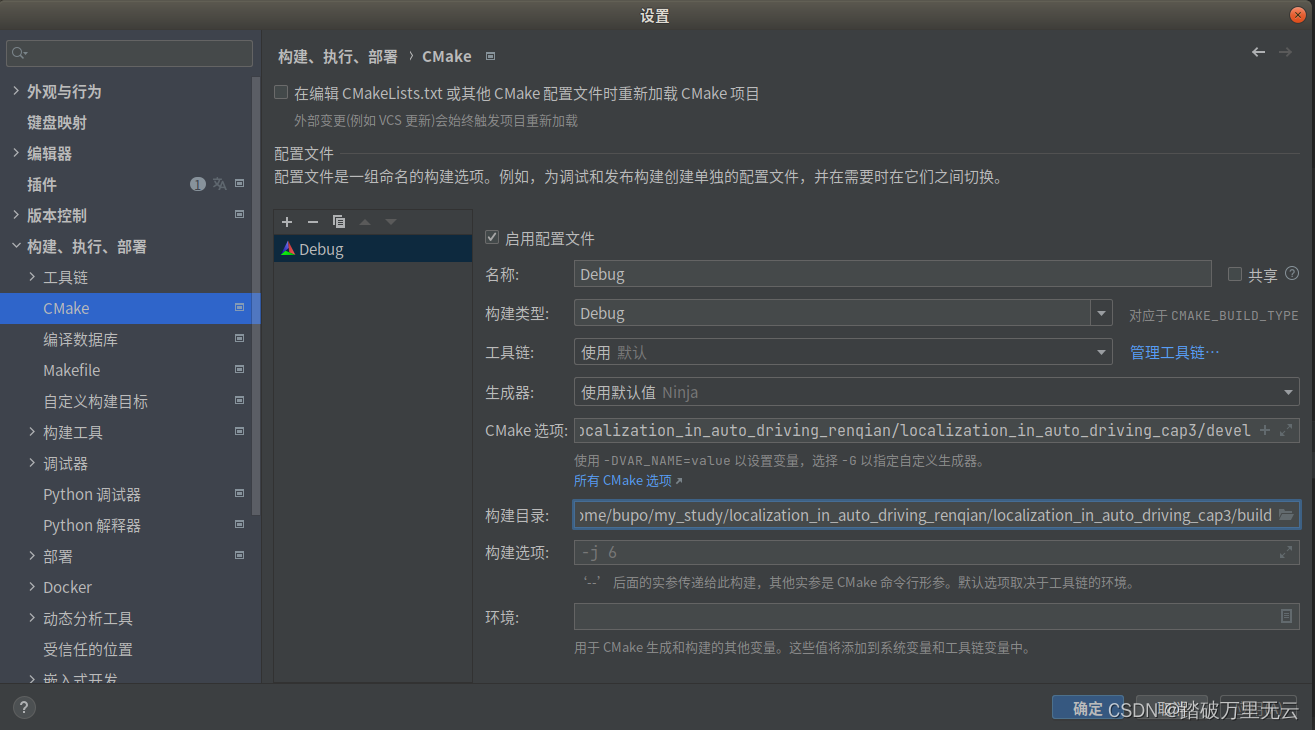Expand 版本控制 tree node
The height and width of the screenshot is (730, 1315).
point(16,215)
